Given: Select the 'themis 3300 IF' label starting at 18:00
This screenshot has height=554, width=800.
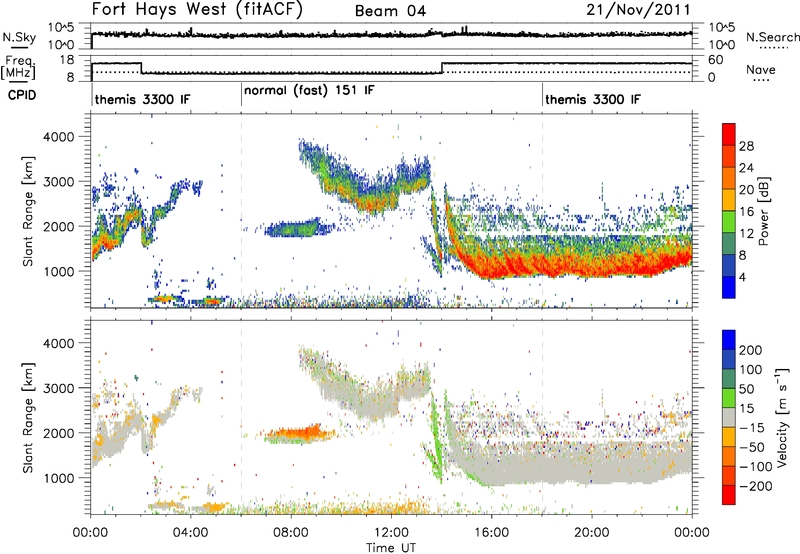Looking at the screenshot, I should (593, 99).
